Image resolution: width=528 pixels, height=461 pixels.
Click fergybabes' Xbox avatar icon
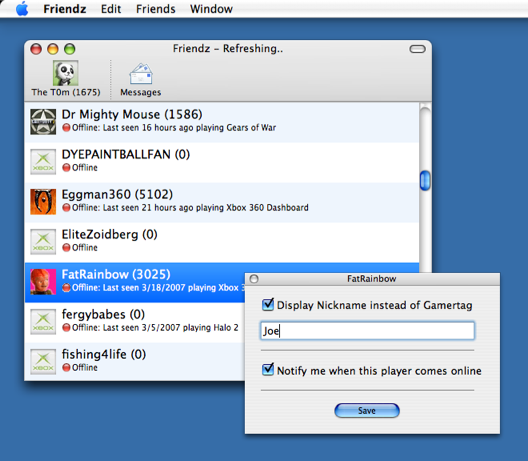click(43, 322)
